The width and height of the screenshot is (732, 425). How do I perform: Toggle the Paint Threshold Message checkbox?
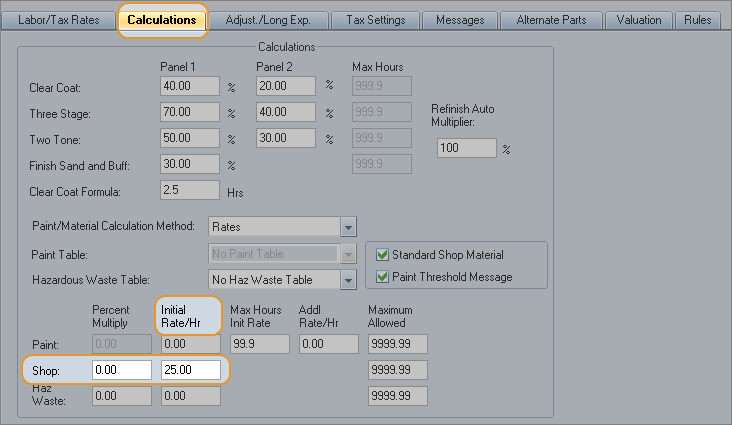pyautogui.click(x=382, y=277)
